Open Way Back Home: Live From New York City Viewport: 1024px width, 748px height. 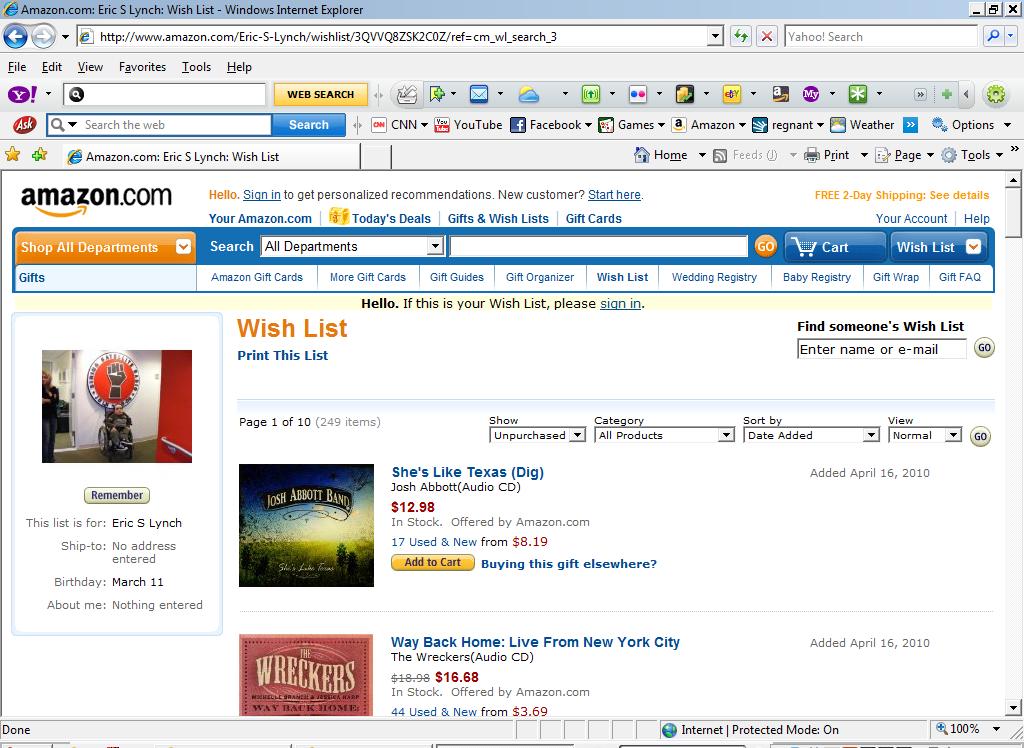click(536, 642)
